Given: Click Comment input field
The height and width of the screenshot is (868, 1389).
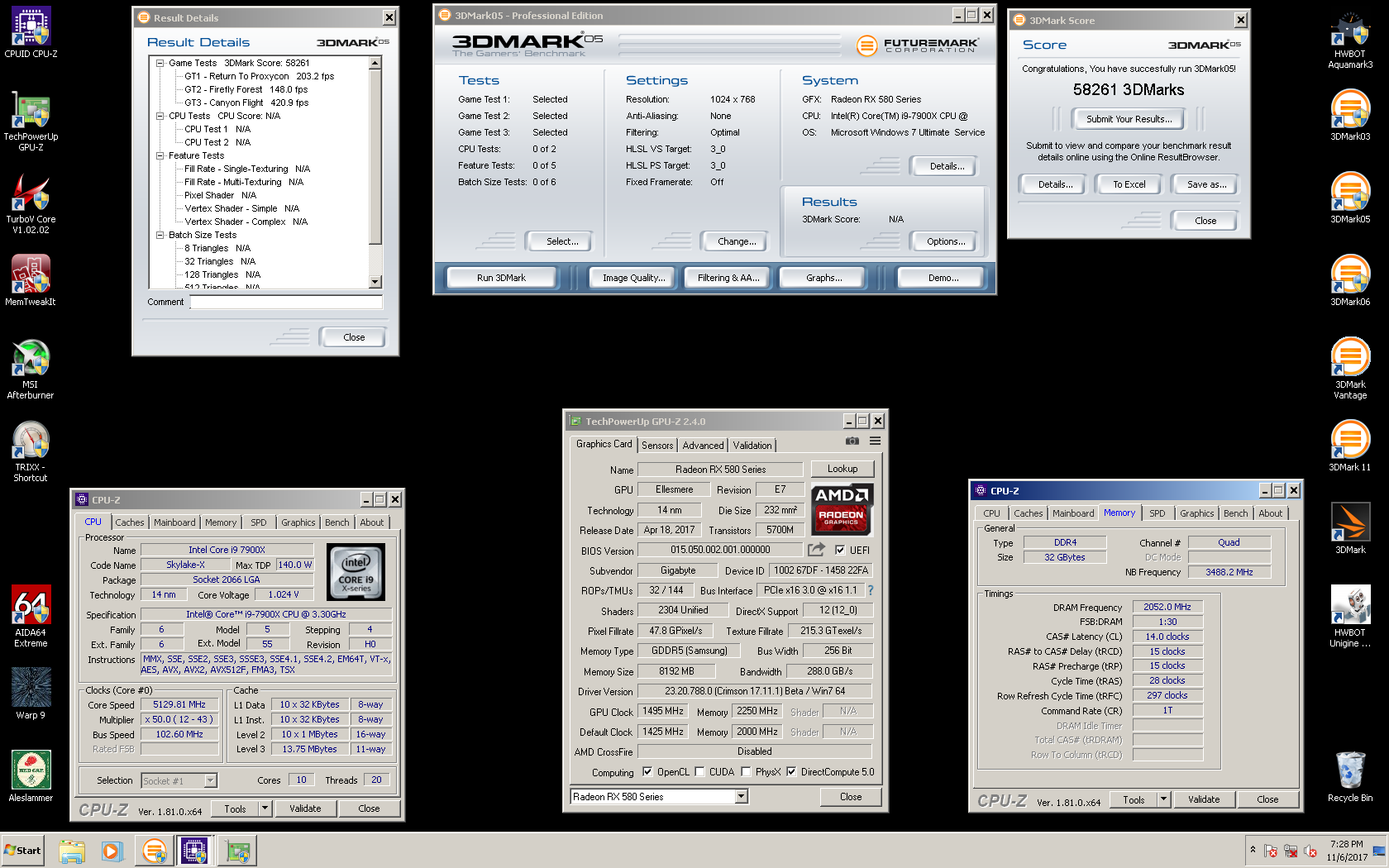Looking at the screenshot, I should (x=286, y=303).
